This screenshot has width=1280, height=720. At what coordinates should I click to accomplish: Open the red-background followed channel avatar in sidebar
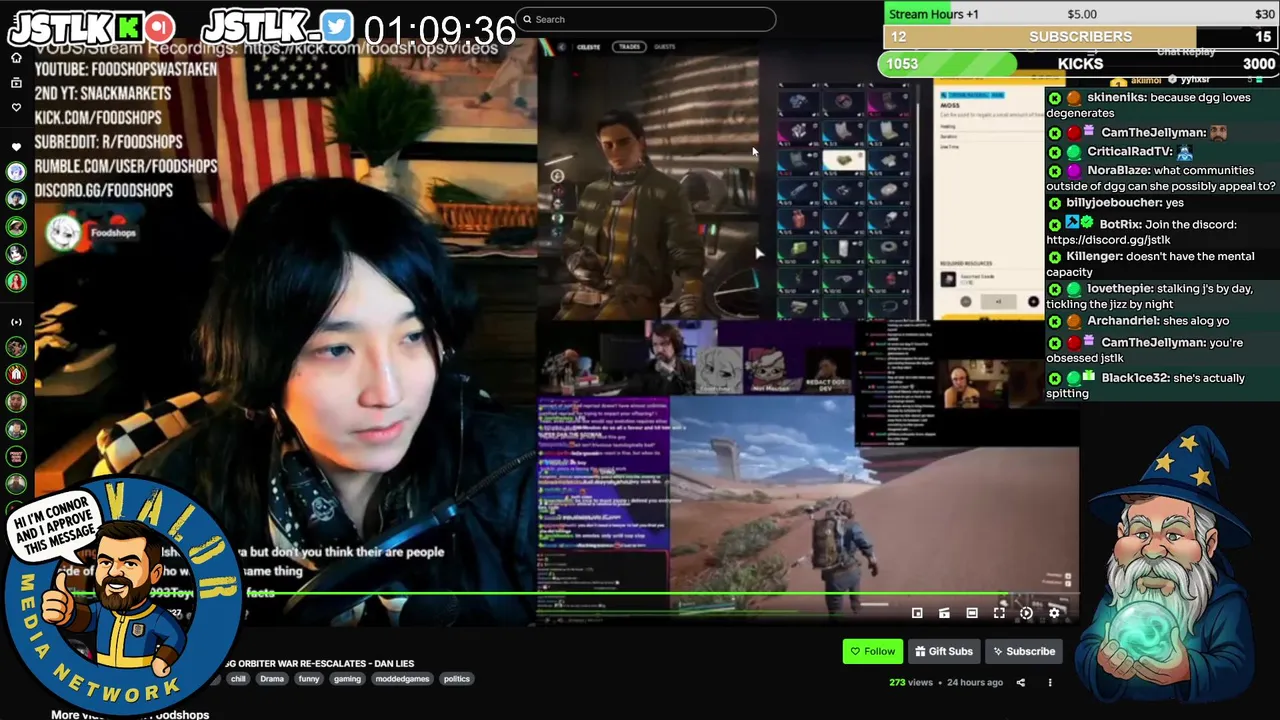click(x=16, y=282)
